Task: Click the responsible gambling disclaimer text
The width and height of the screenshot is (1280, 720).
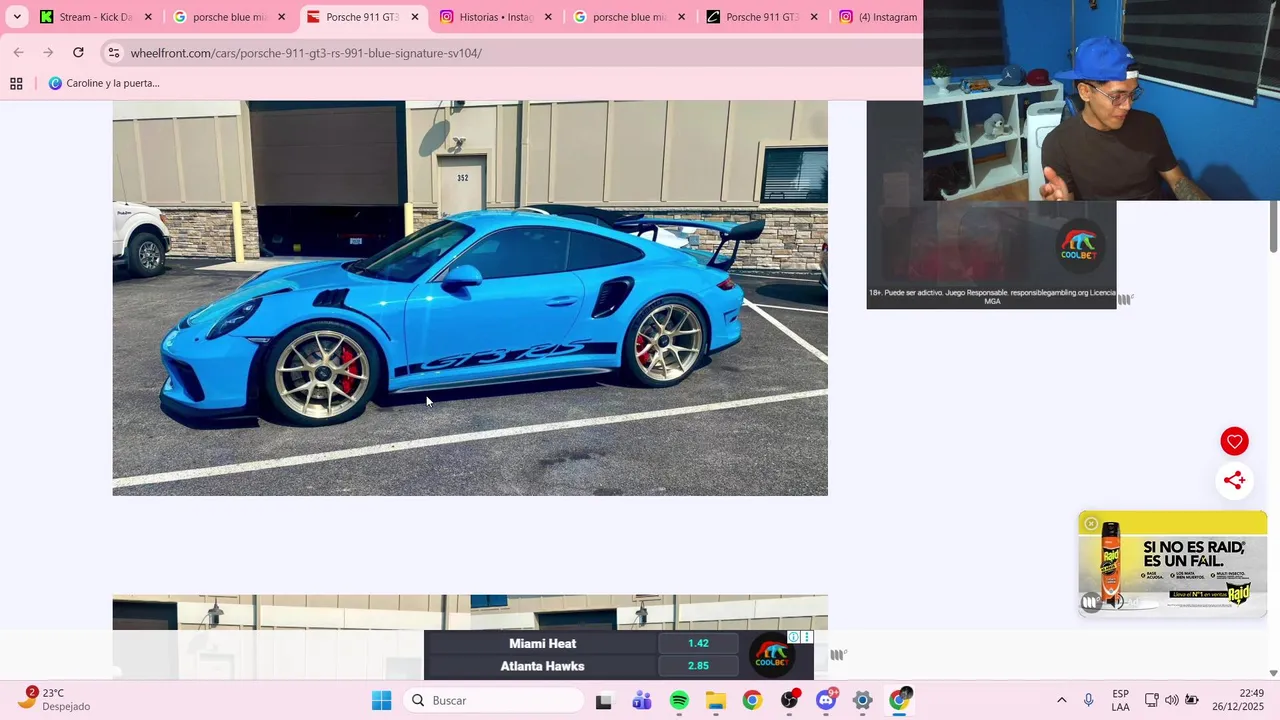Action: tap(991, 297)
